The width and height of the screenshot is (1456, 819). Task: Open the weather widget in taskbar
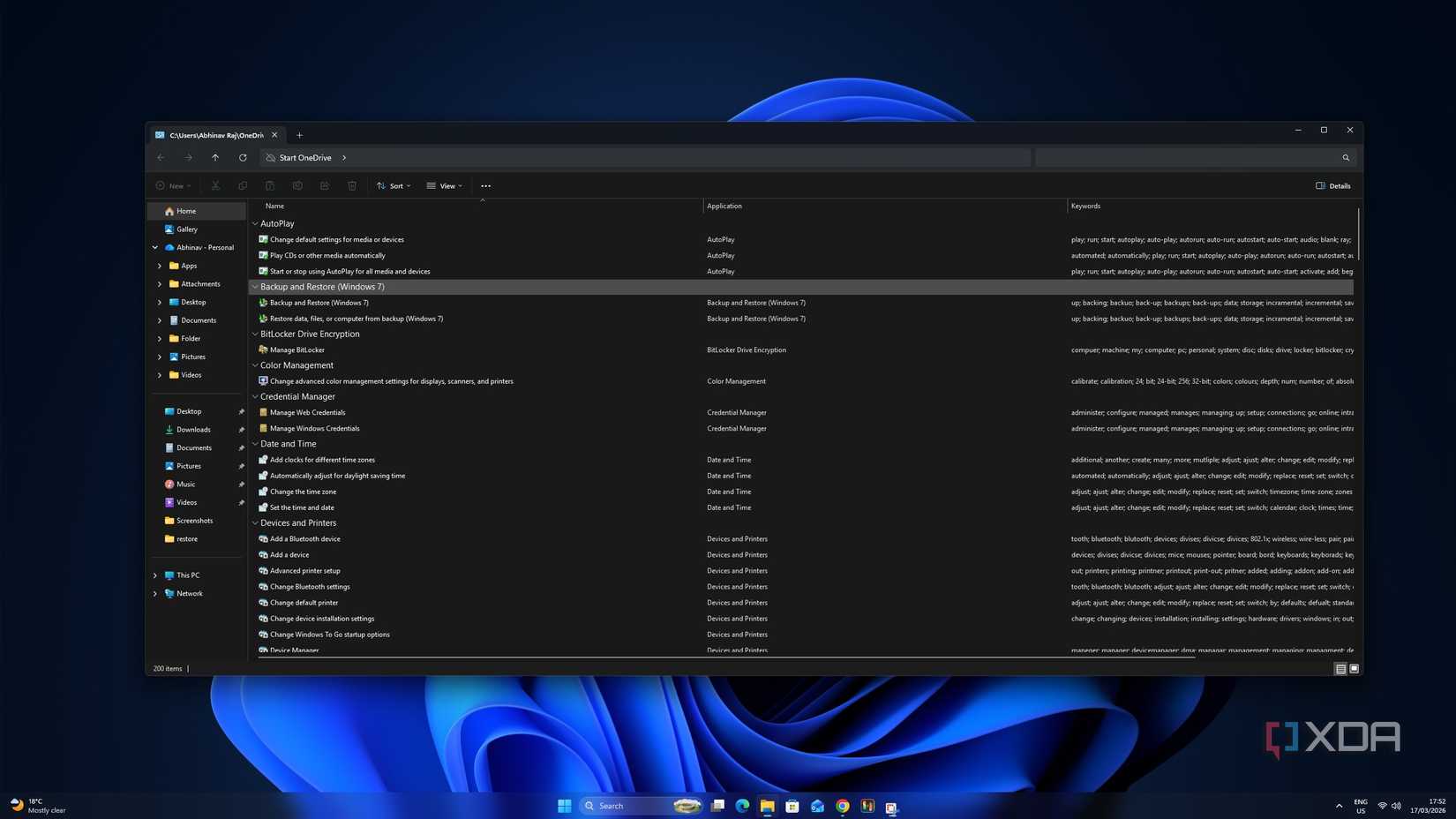point(38,806)
